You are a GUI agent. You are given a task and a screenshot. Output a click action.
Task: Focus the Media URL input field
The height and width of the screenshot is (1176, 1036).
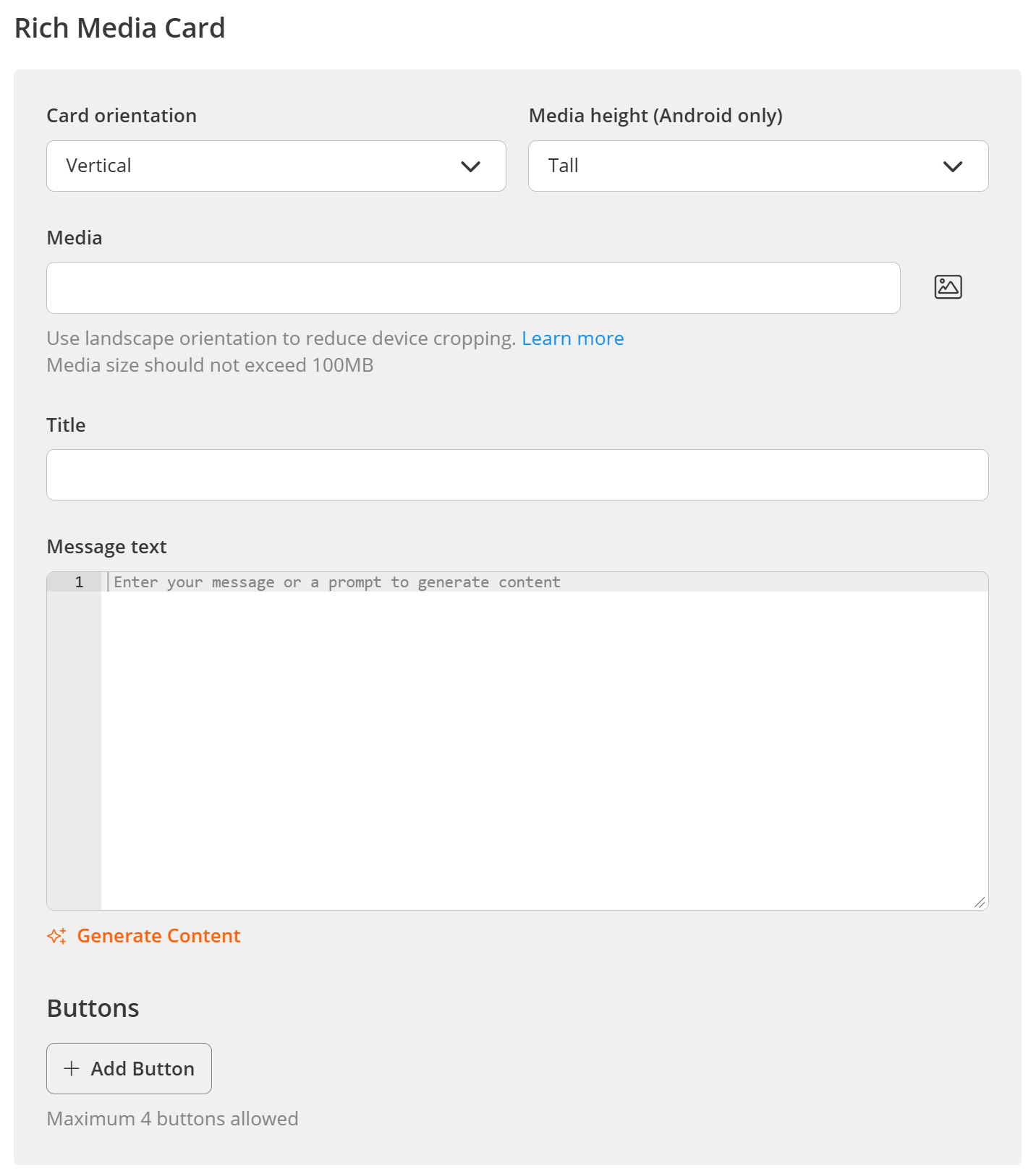(473, 288)
